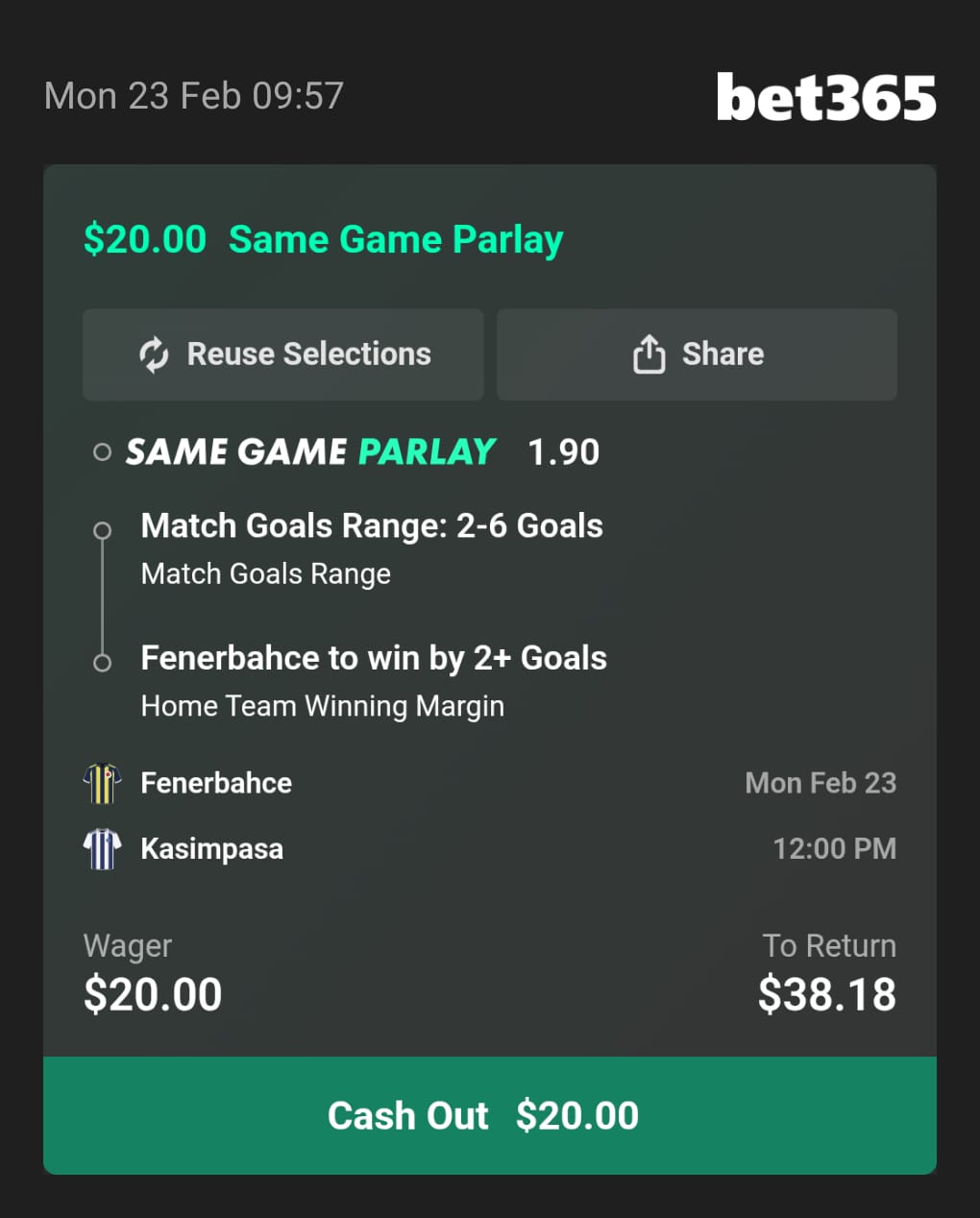This screenshot has width=980, height=1218.
Task: Click the Match Goals Range leg marker
Action: [x=102, y=530]
